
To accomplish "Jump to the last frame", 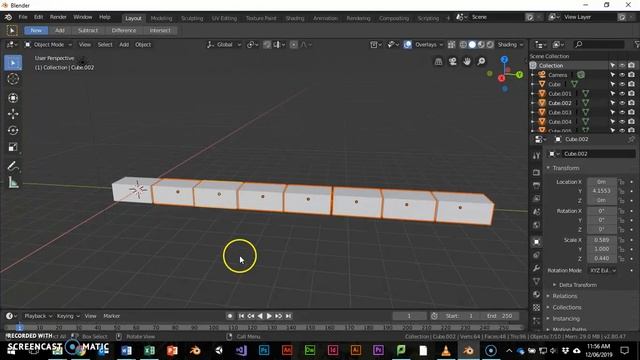I will [288, 316].
